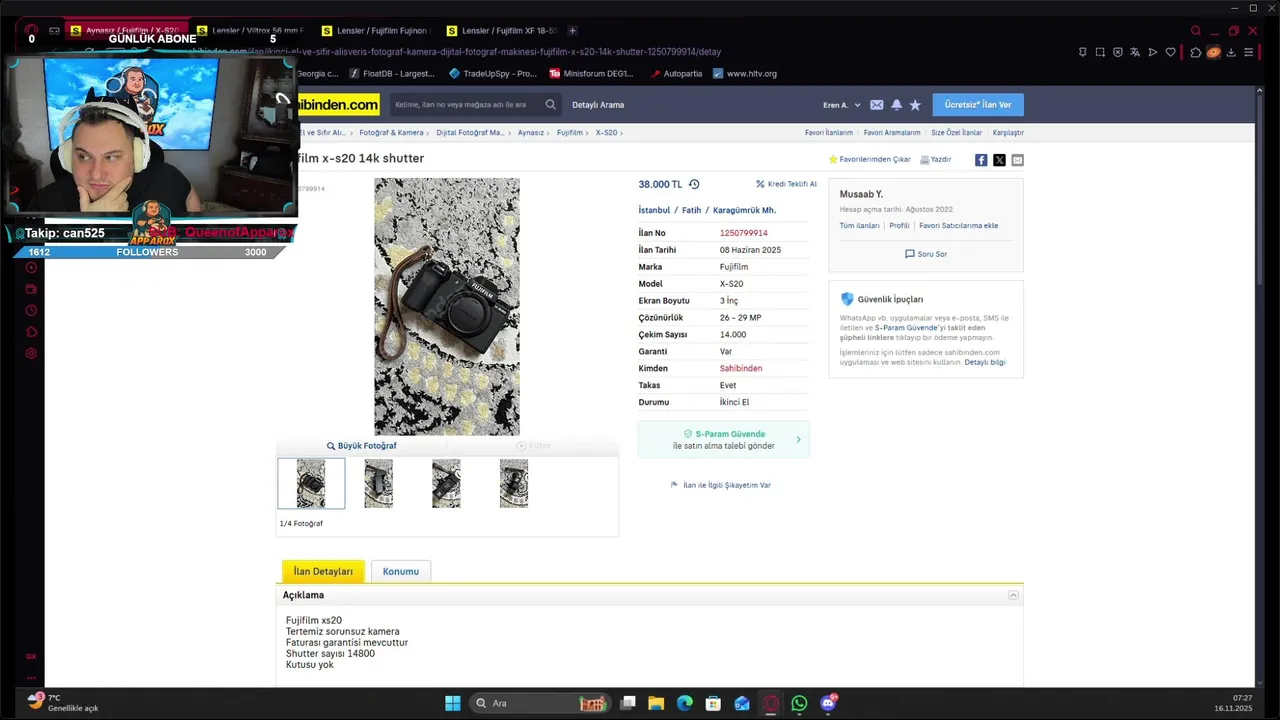Click the pin icon in the address bar

1082,52
